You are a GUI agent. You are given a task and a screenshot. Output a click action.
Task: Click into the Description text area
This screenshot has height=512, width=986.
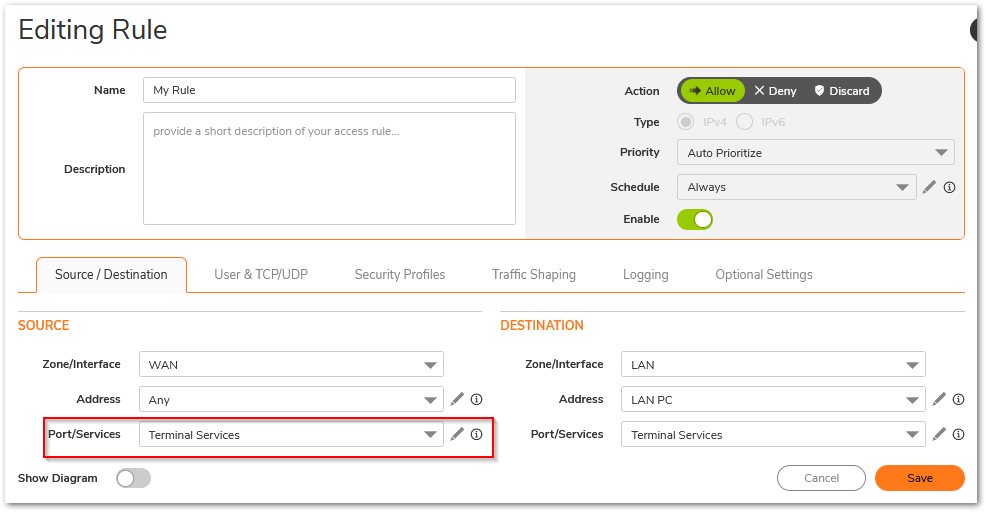pos(330,169)
